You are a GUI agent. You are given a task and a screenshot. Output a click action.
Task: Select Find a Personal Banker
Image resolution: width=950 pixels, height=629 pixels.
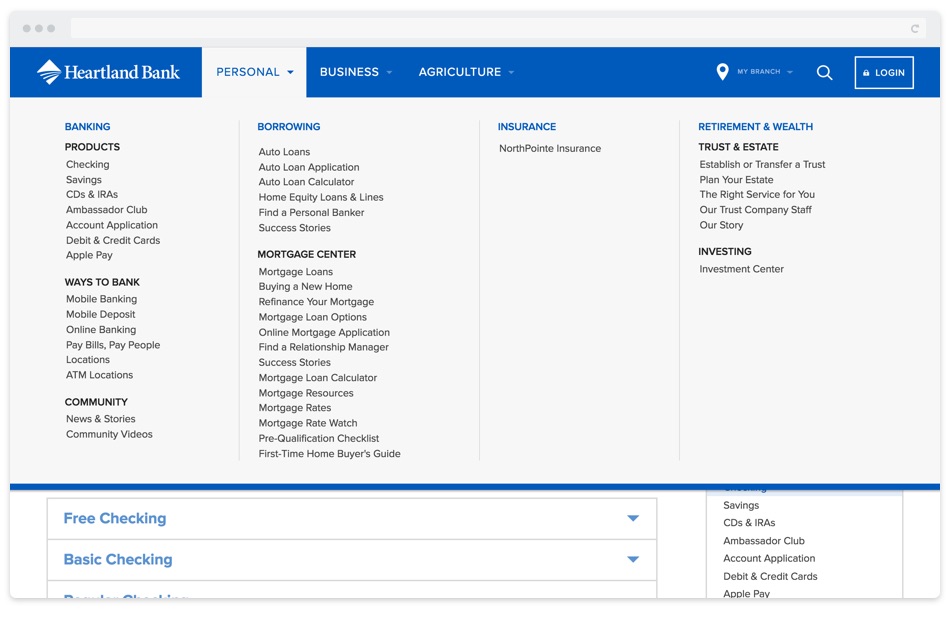pos(311,212)
